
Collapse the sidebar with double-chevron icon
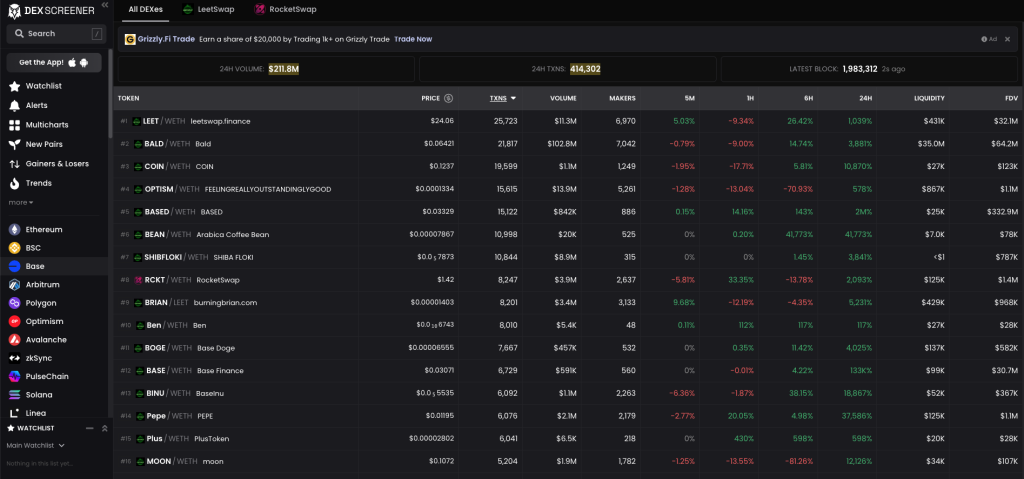pyautogui.click(x=104, y=5)
